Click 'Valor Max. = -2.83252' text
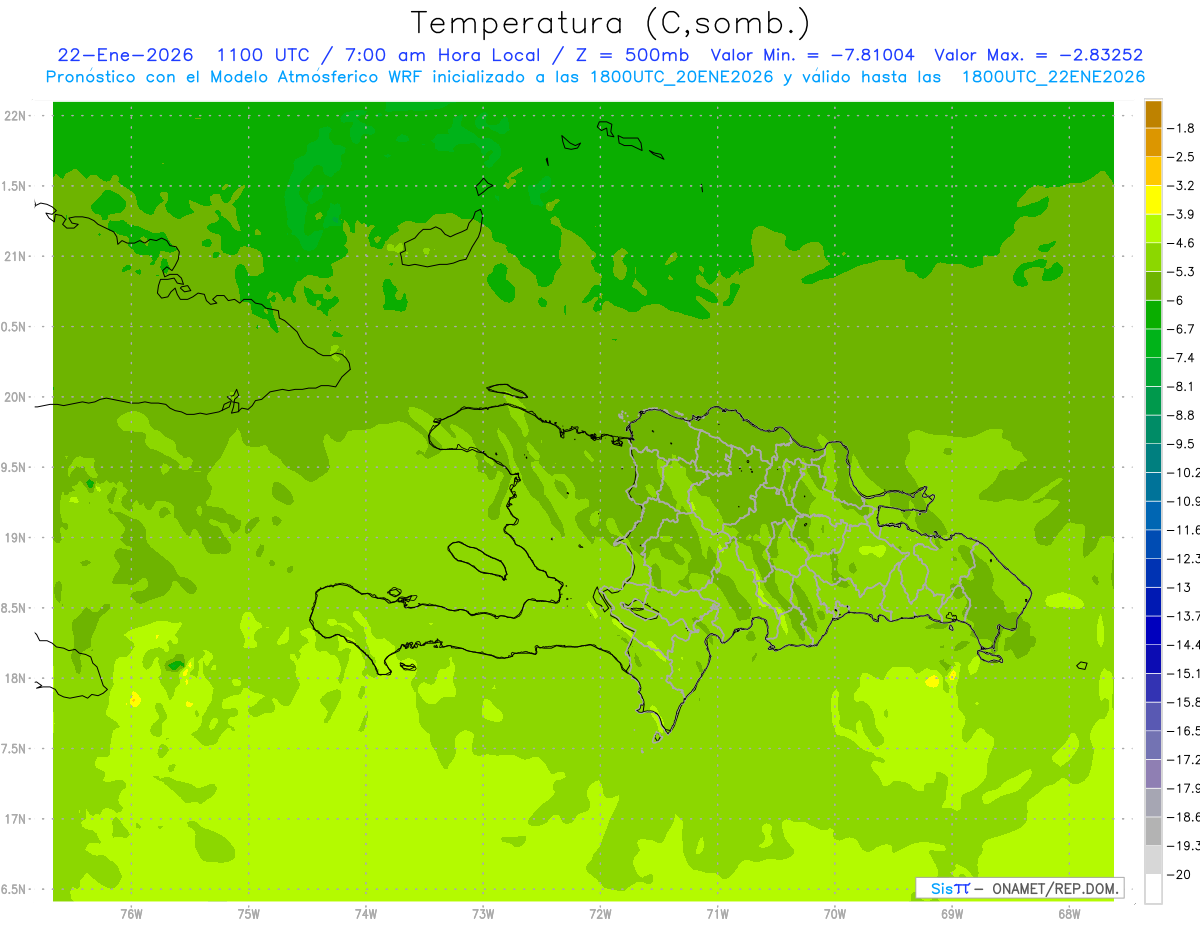Image resolution: width=1200 pixels, height=927 pixels. click(1038, 55)
